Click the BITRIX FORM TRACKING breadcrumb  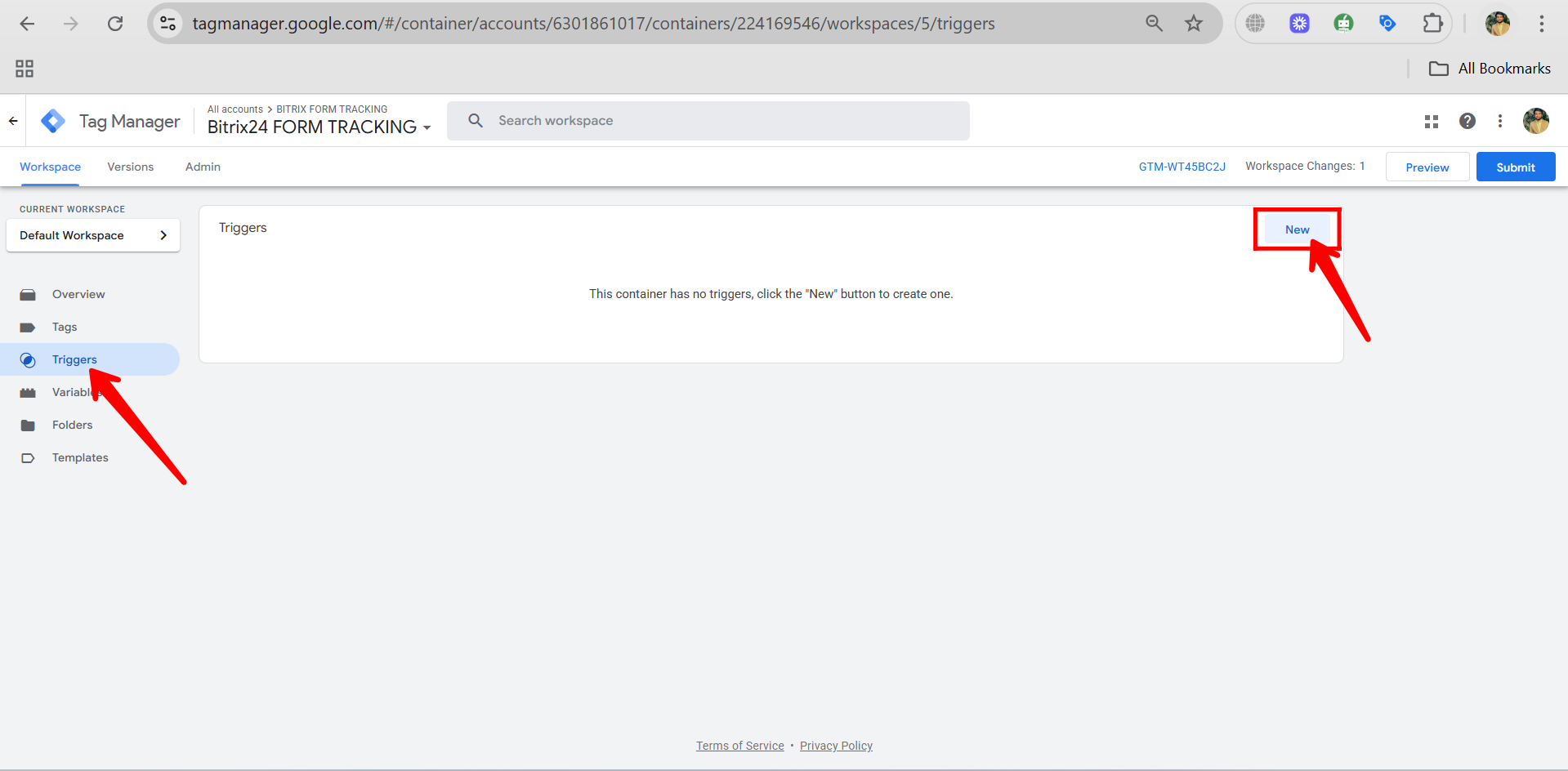[332, 109]
